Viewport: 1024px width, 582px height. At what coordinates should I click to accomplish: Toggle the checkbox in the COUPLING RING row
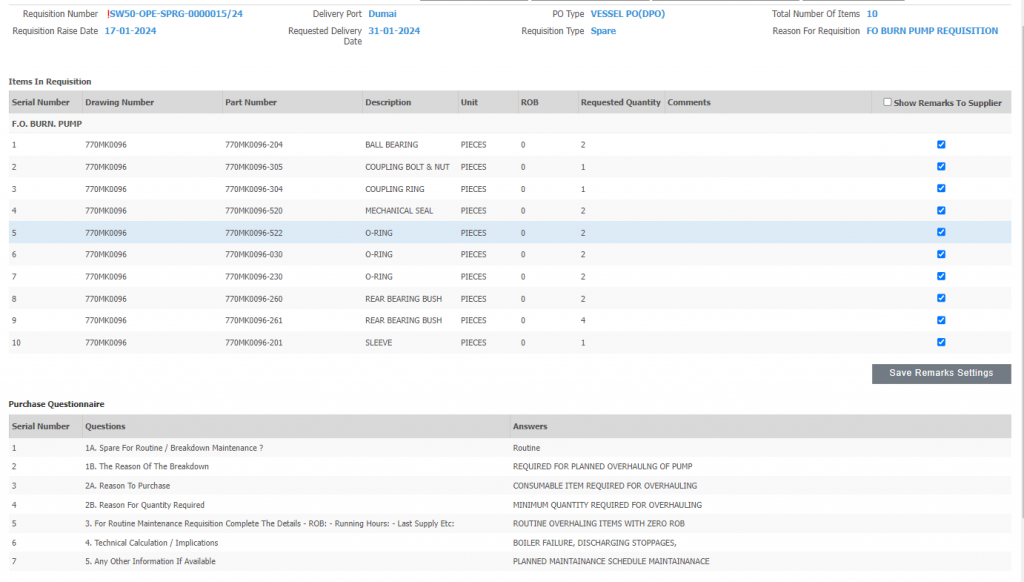[x=941, y=189]
